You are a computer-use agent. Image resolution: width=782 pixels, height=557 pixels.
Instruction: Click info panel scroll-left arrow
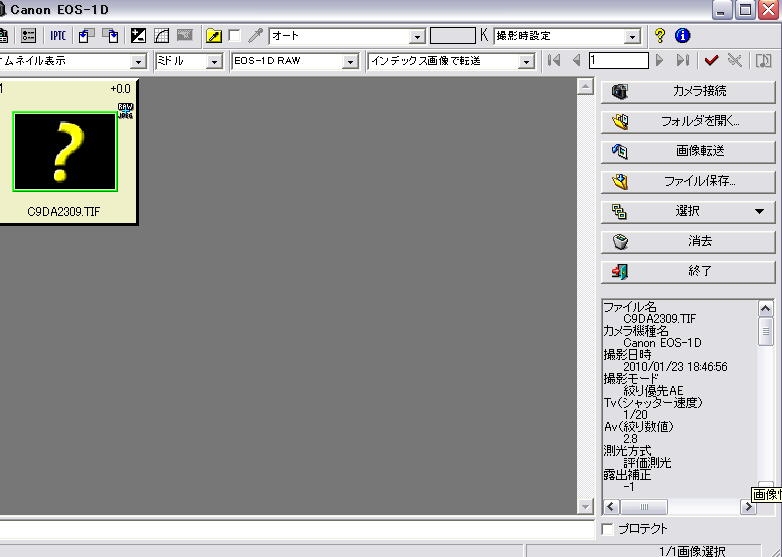611,507
